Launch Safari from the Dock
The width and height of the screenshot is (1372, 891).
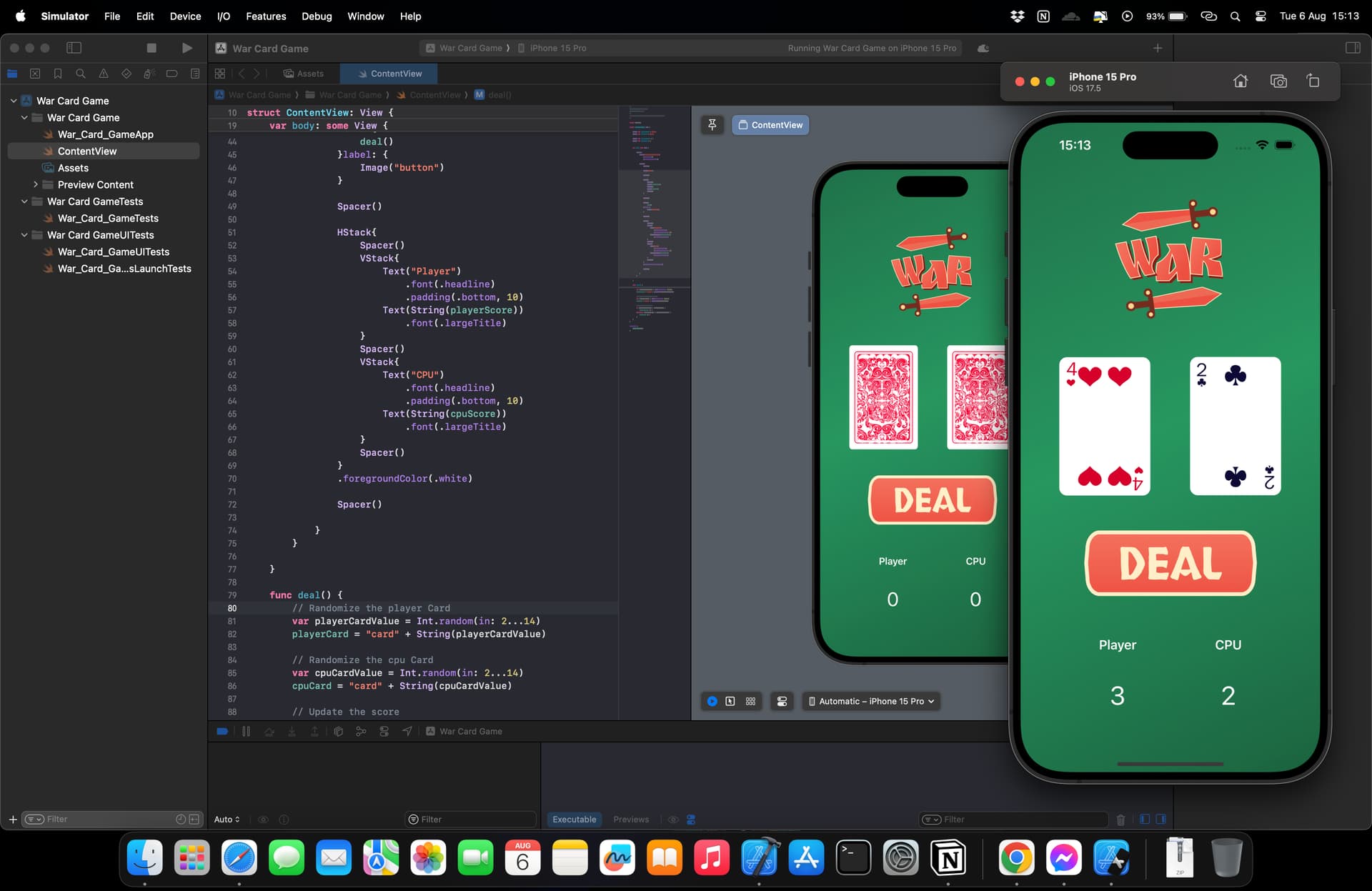pyautogui.click(x=239, y=857)
